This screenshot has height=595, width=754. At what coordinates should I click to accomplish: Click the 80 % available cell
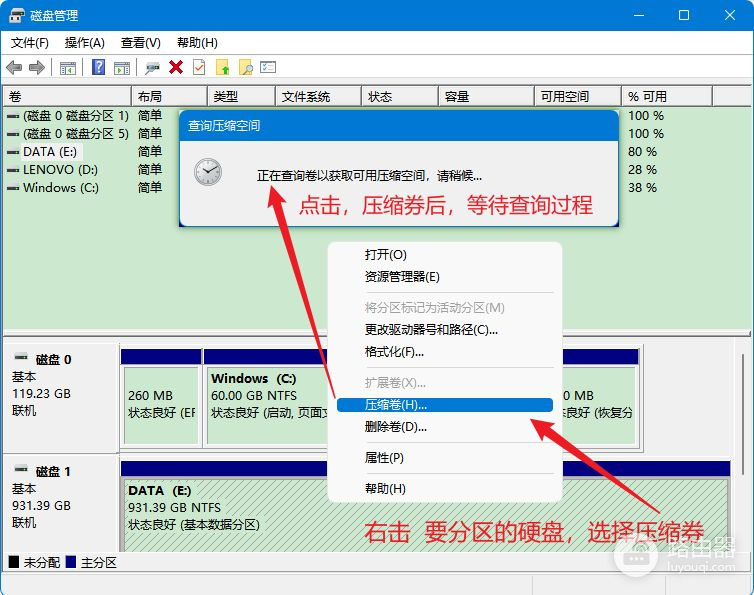[x=642, y=152]
